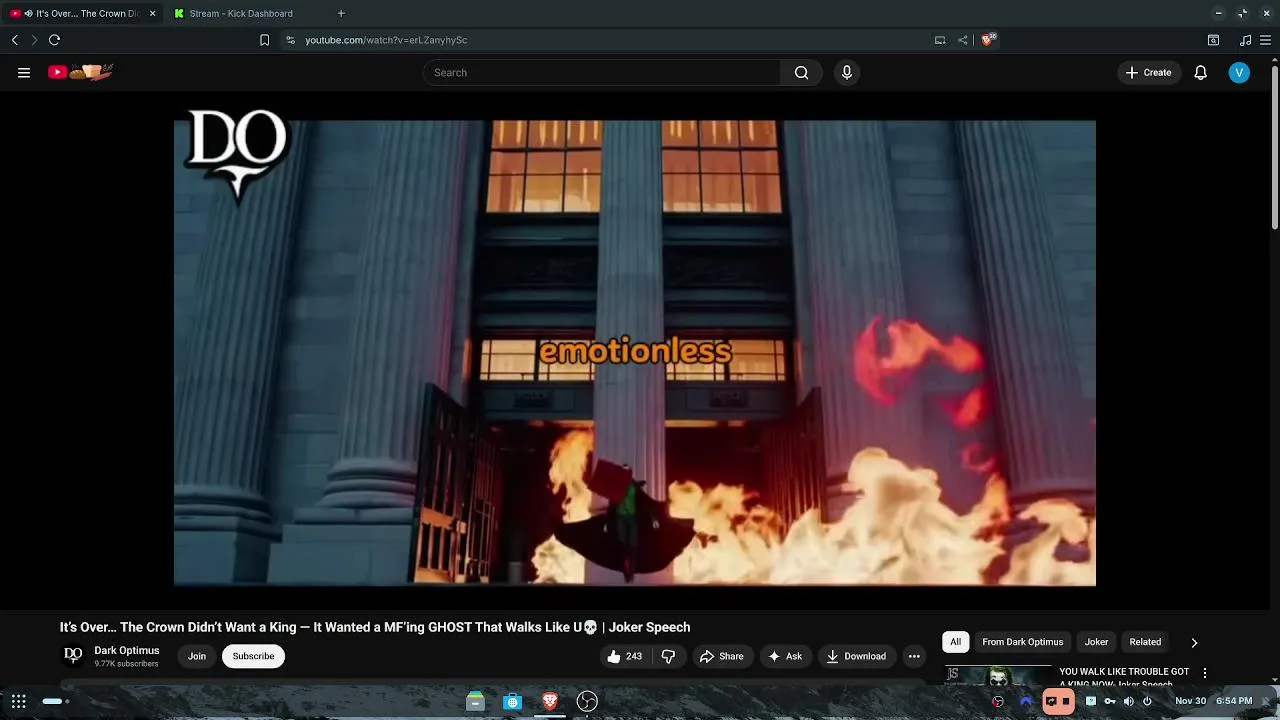Open the app grid launcher on the taskbar
Image resolution: width=1280 pixels, height=720 pixels.
click(x=19, y=701)
